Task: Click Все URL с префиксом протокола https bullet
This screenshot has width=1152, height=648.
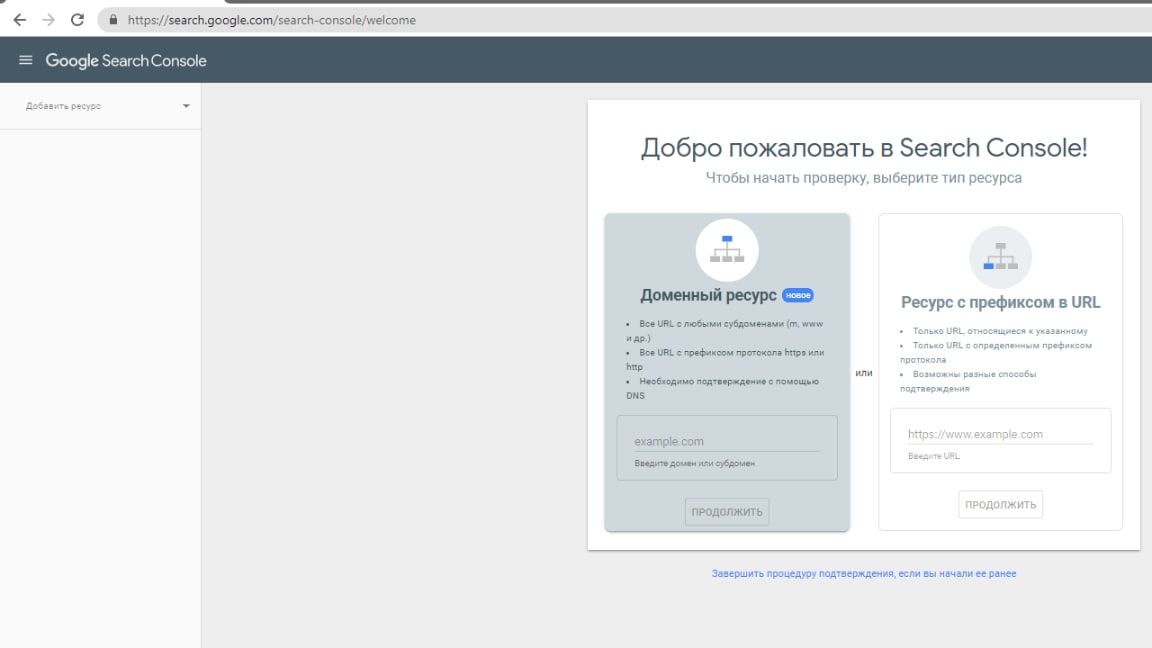Action: point(725,359)
